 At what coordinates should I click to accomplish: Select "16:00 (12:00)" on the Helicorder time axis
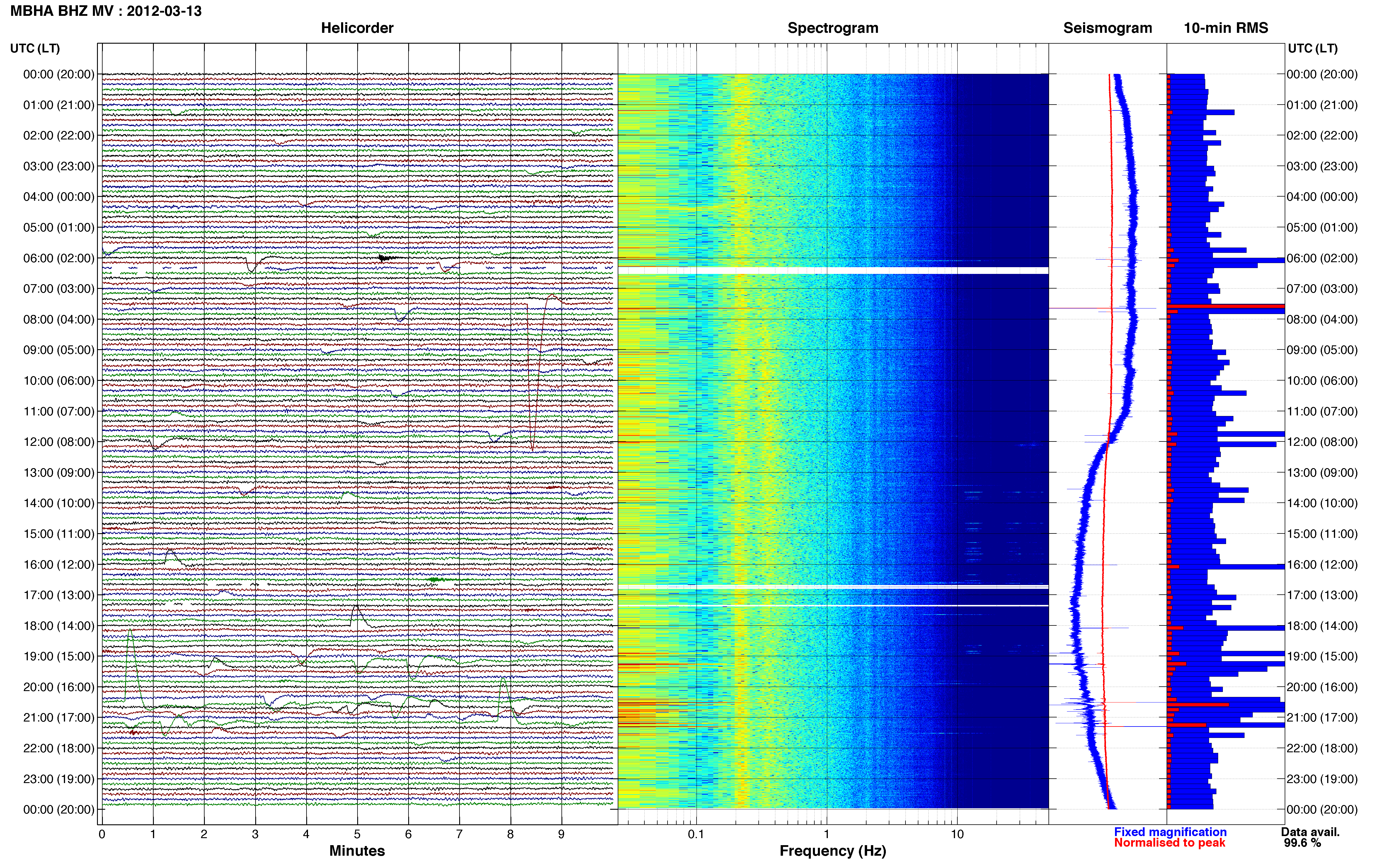tap(59, 564)
